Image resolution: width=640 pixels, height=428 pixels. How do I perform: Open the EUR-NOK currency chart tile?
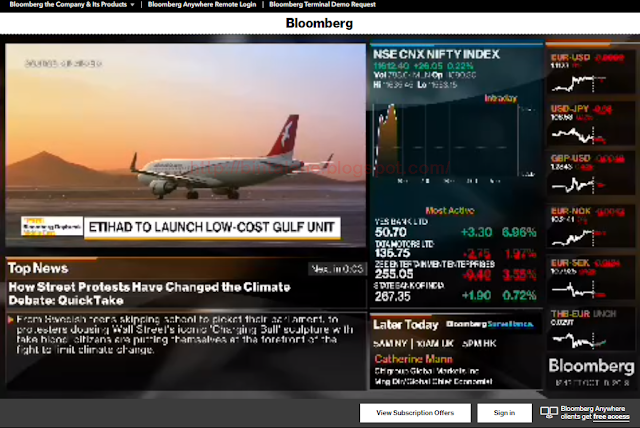coord(591,226)
